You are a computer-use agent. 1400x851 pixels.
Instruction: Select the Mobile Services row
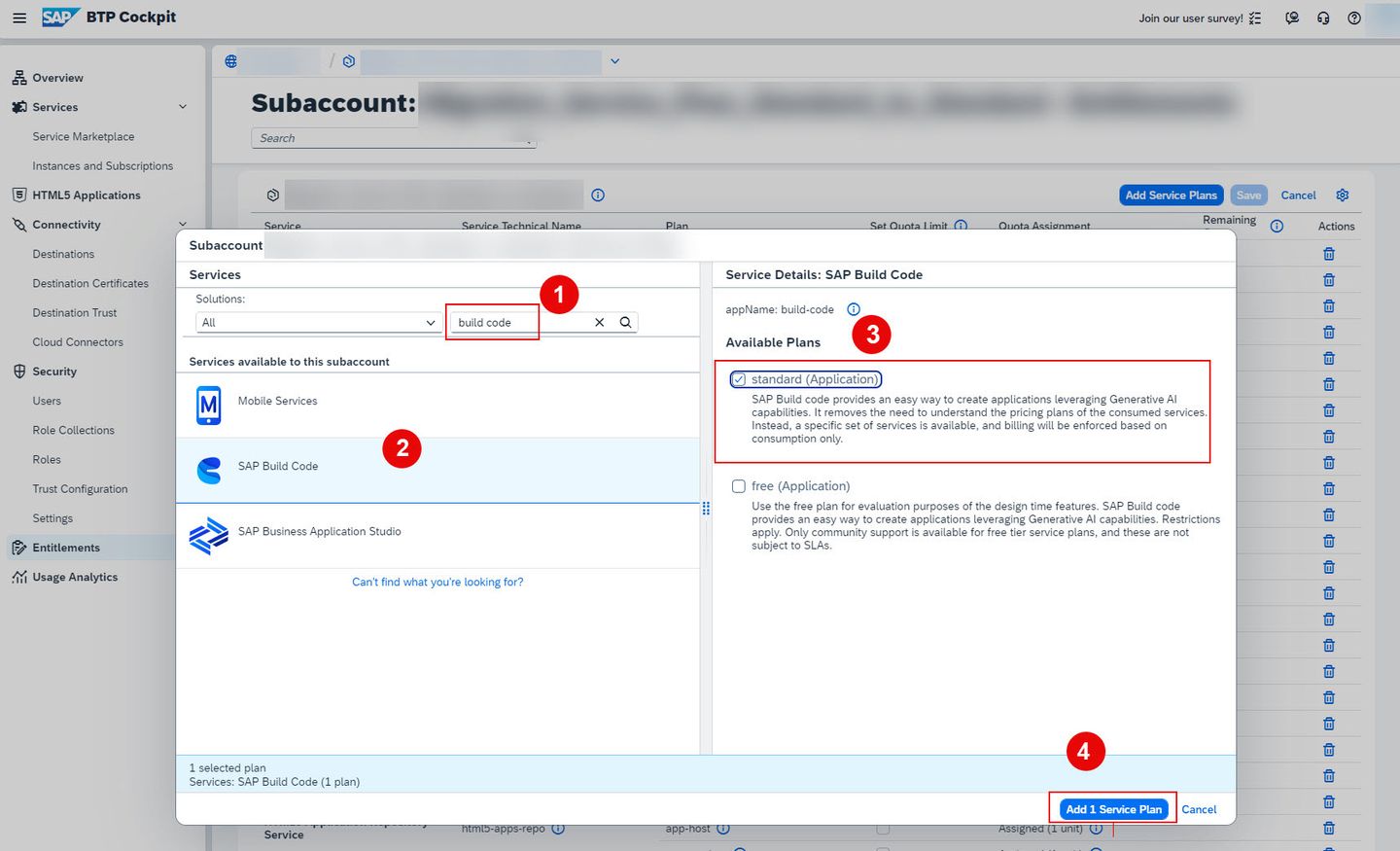[x=437, y=405]
